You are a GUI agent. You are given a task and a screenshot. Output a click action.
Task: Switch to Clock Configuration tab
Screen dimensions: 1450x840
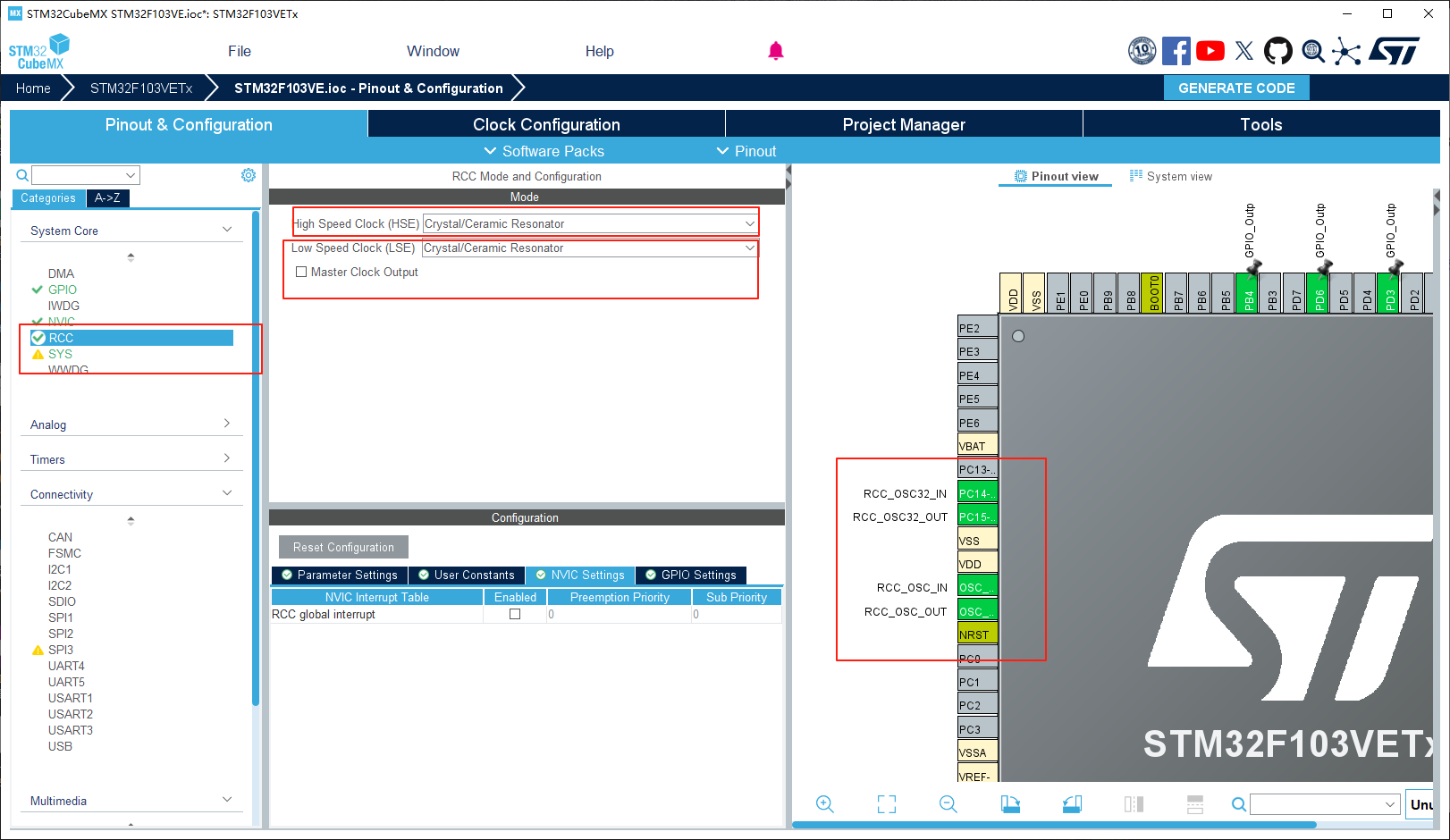[546, 124]
